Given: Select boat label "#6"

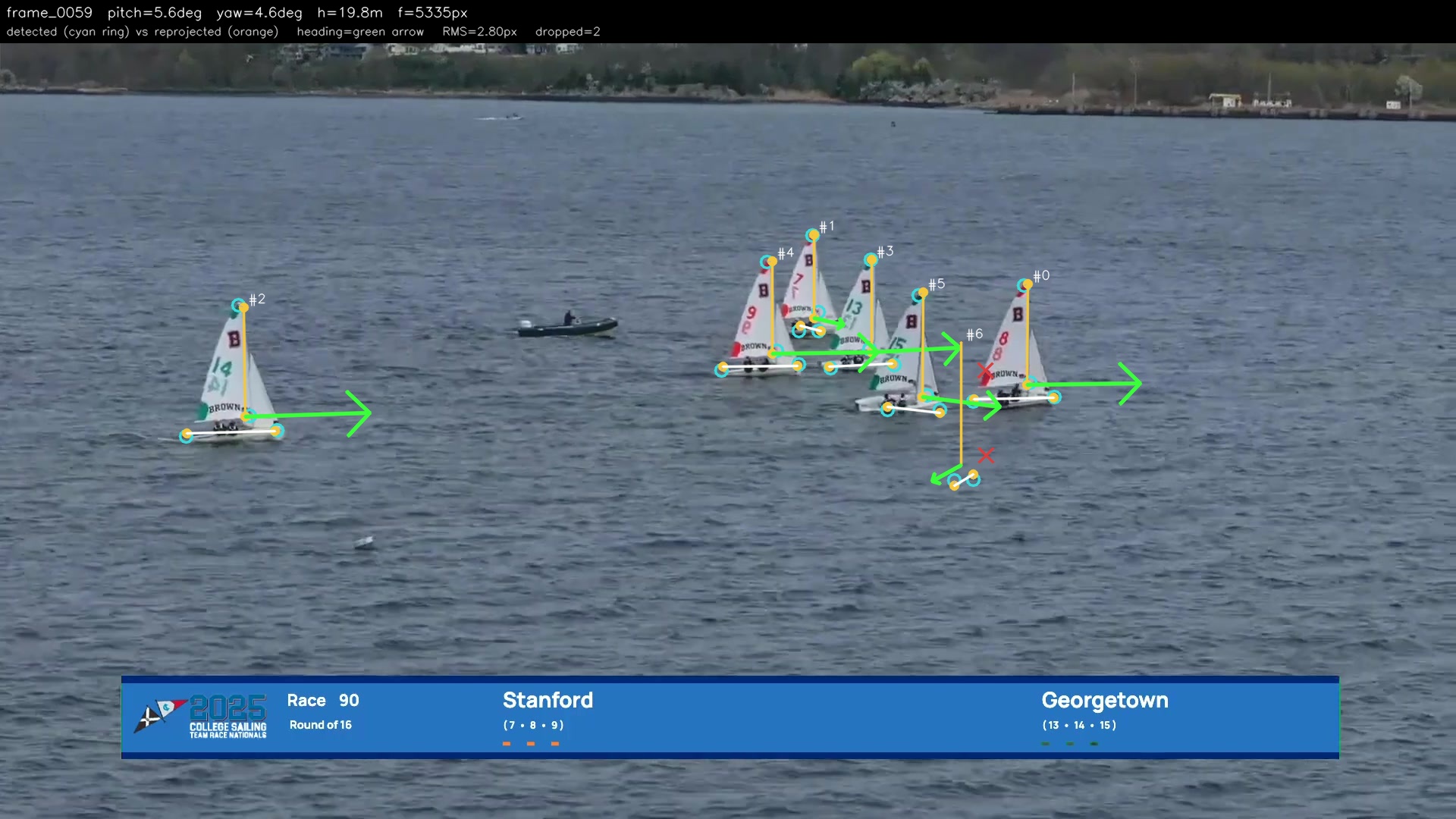Looking at the screenshot, I should tap(974, 334).
